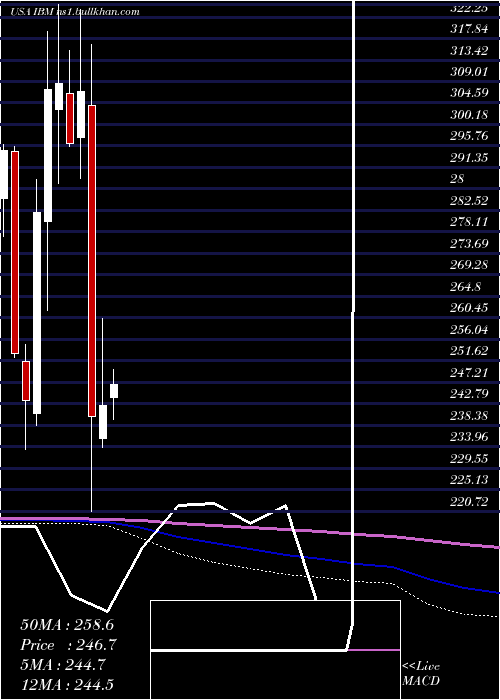Click the 238.38 price axis label
The width and height of the screenshot is (500, 700).
pyautogui.click(x=469, y=416)
